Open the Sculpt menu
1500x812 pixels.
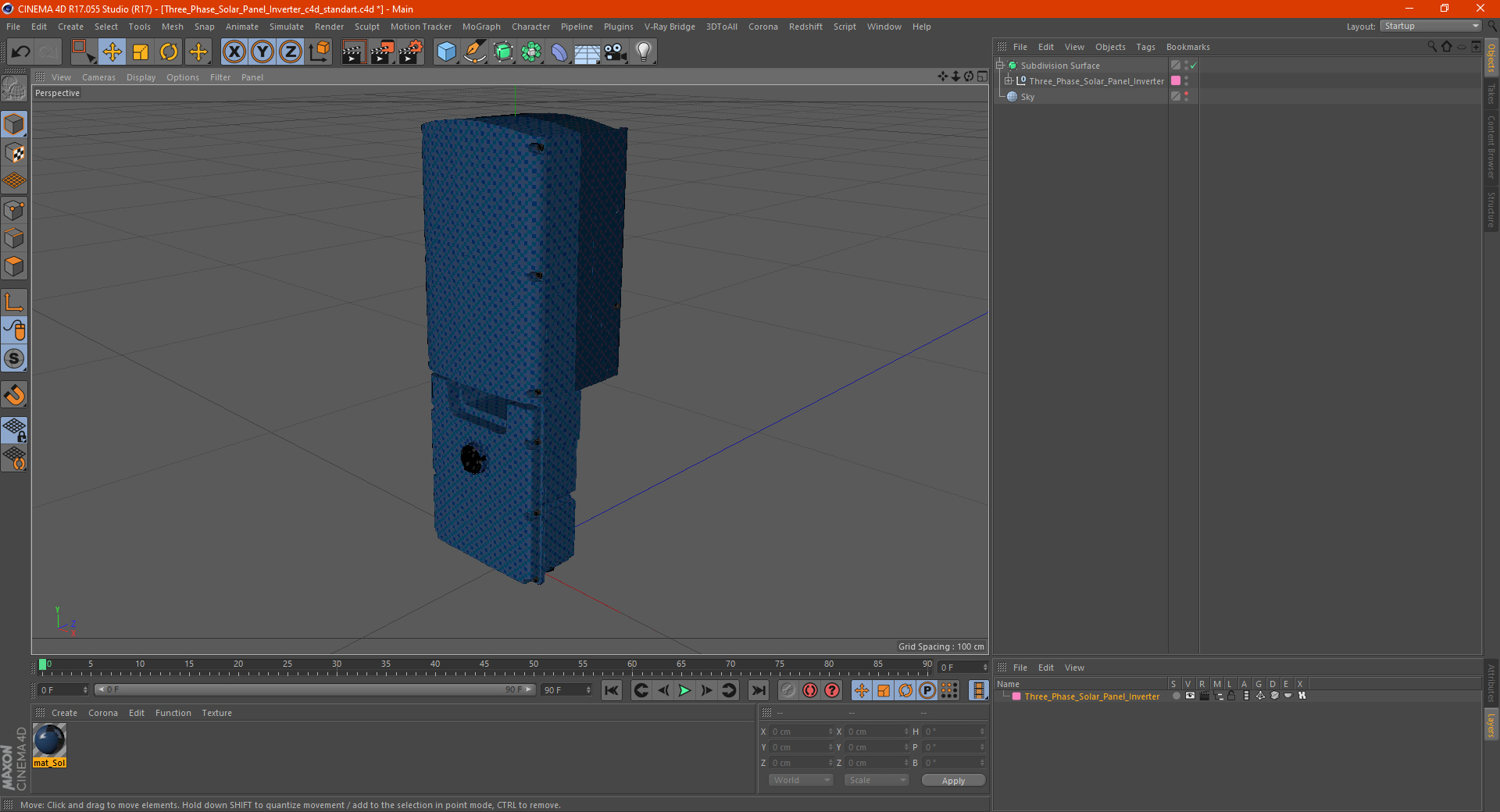[366, 27]
